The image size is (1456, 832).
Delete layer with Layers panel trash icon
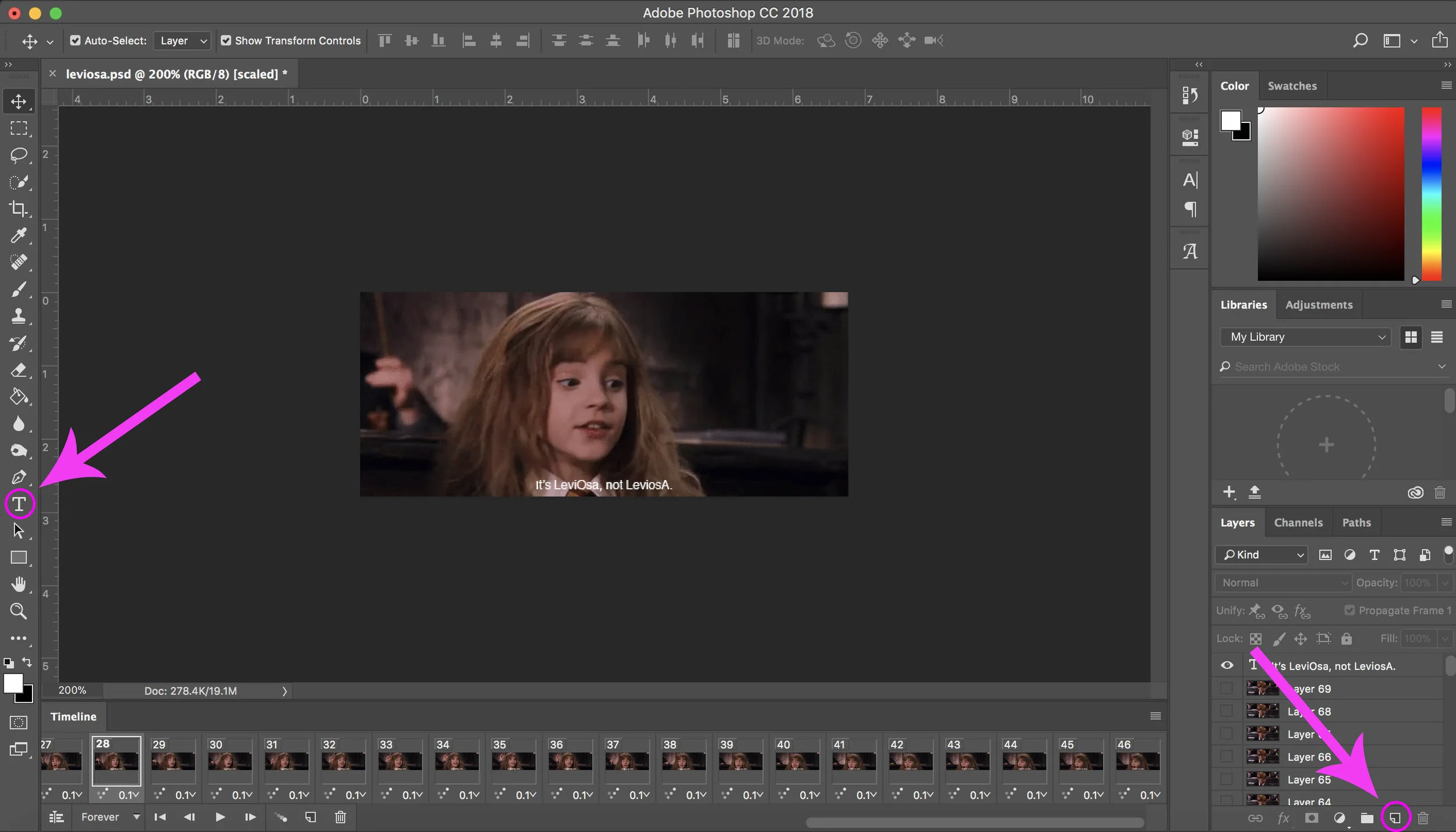coord(1423,818)
